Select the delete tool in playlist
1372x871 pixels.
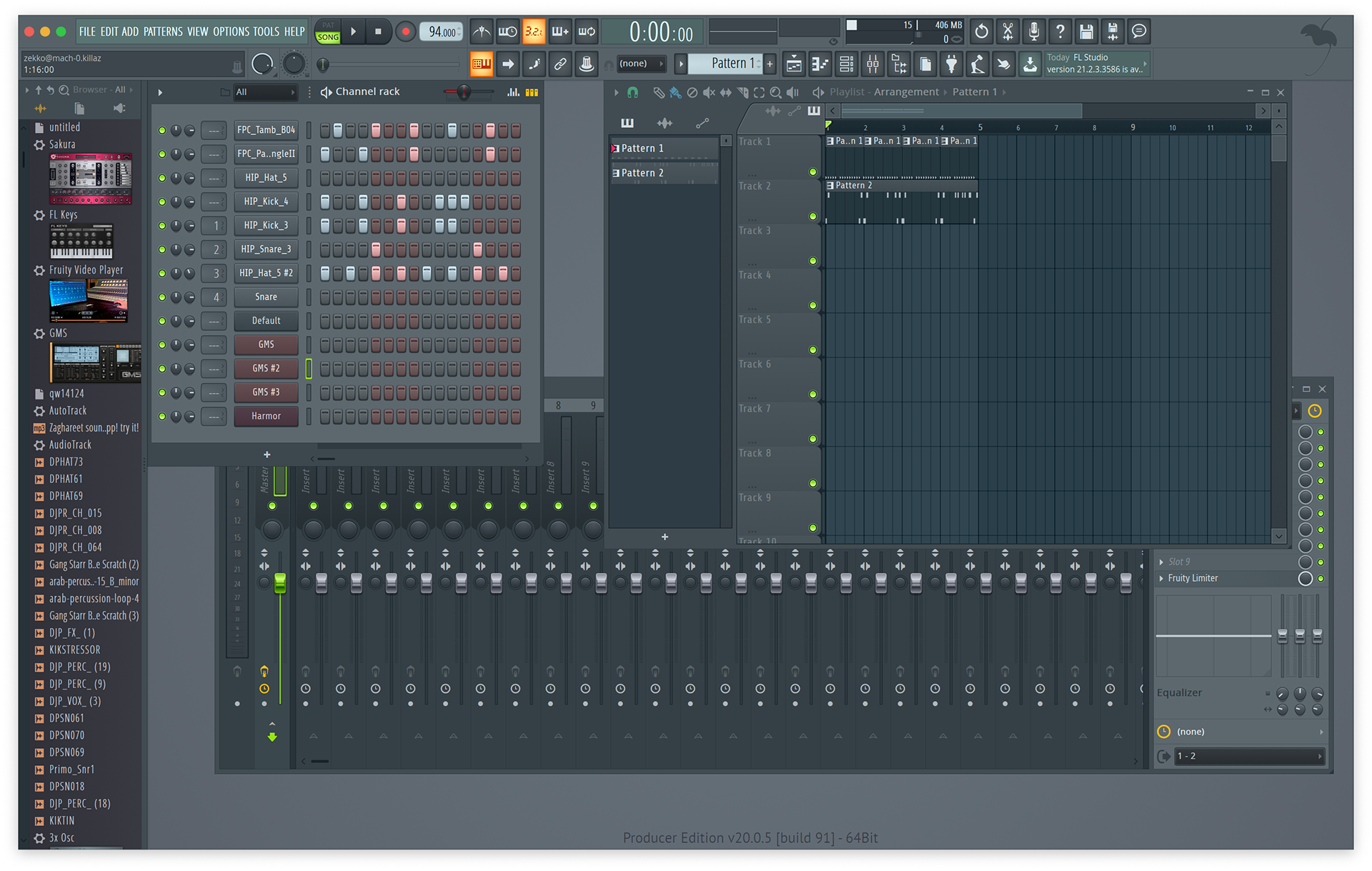692,92
